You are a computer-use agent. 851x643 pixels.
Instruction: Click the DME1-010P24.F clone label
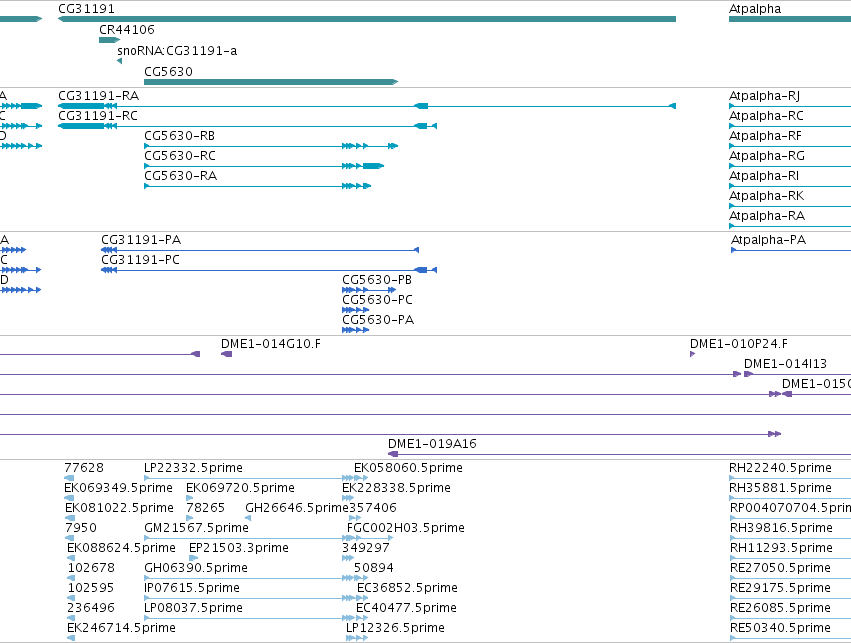pos(739,344)
